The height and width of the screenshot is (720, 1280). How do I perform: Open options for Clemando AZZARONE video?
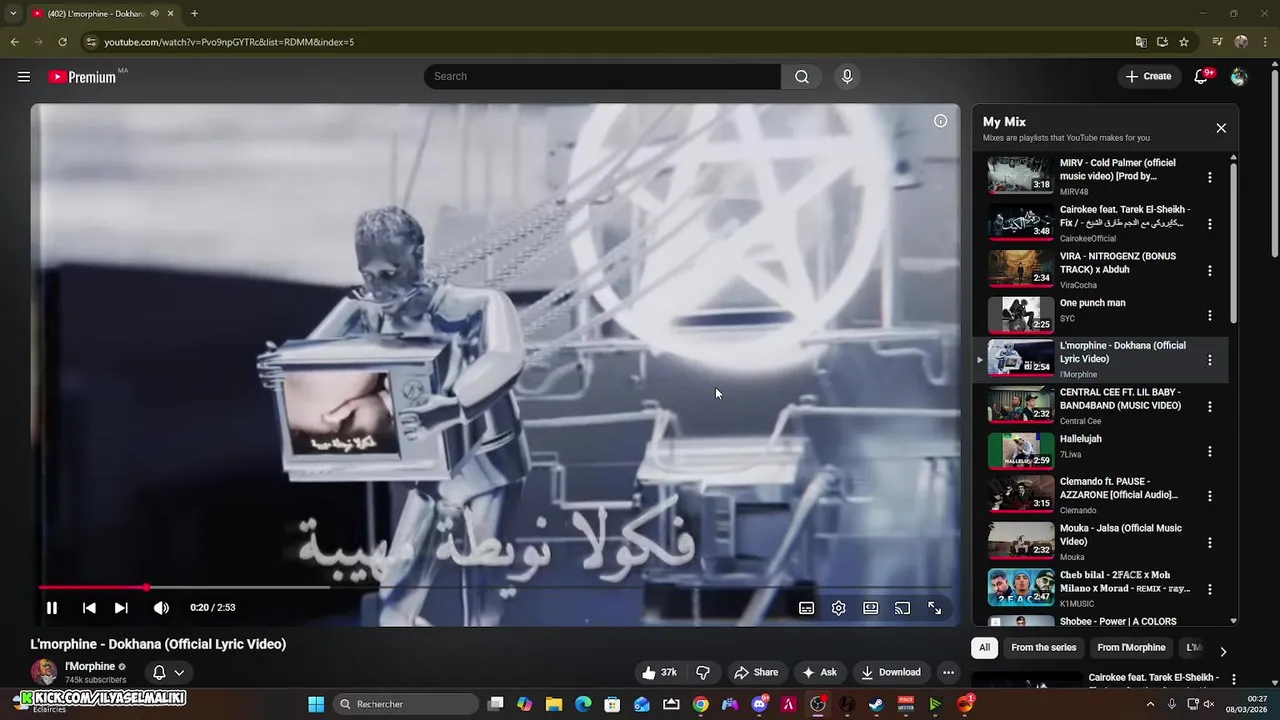[x=1209, y=496]
